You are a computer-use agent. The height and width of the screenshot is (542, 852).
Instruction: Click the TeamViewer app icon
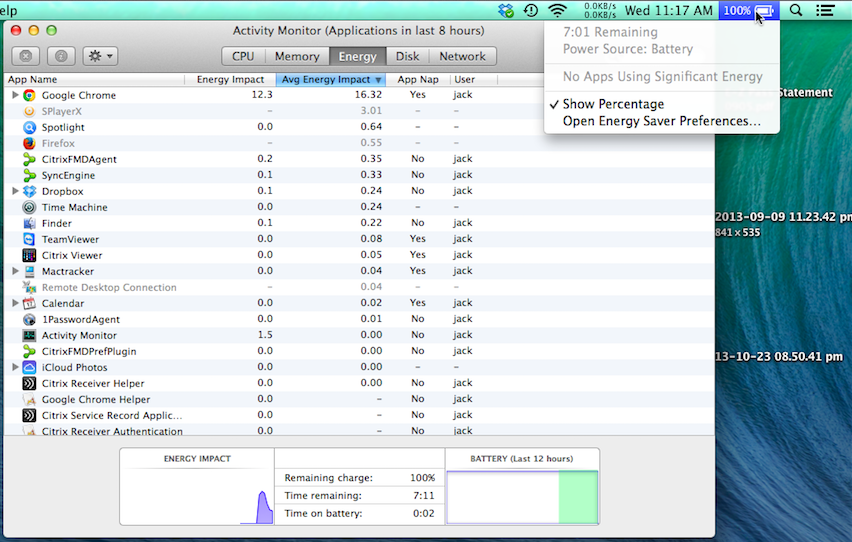(x=29, y=239)
